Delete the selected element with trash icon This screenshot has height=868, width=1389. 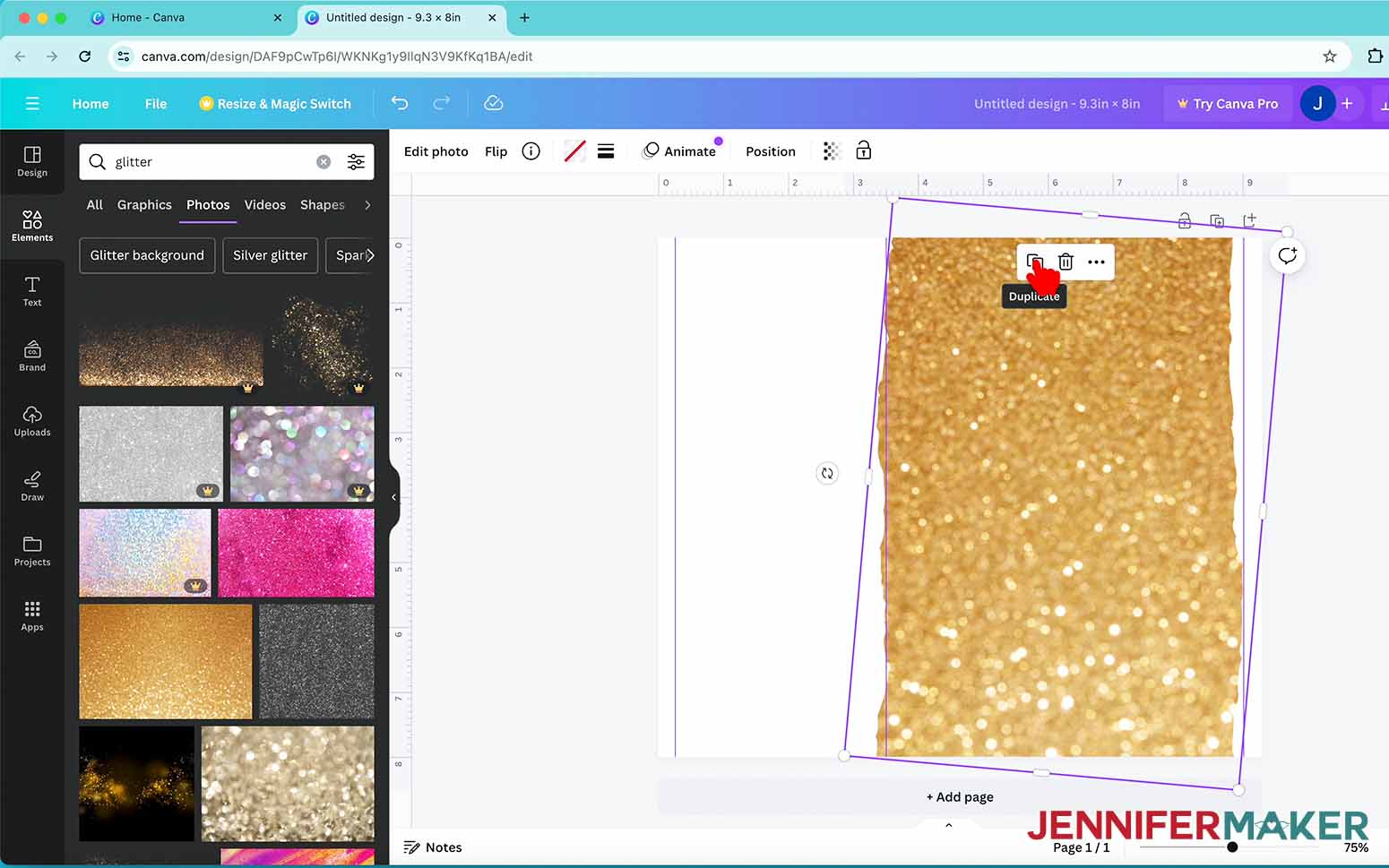point(1065,262)
